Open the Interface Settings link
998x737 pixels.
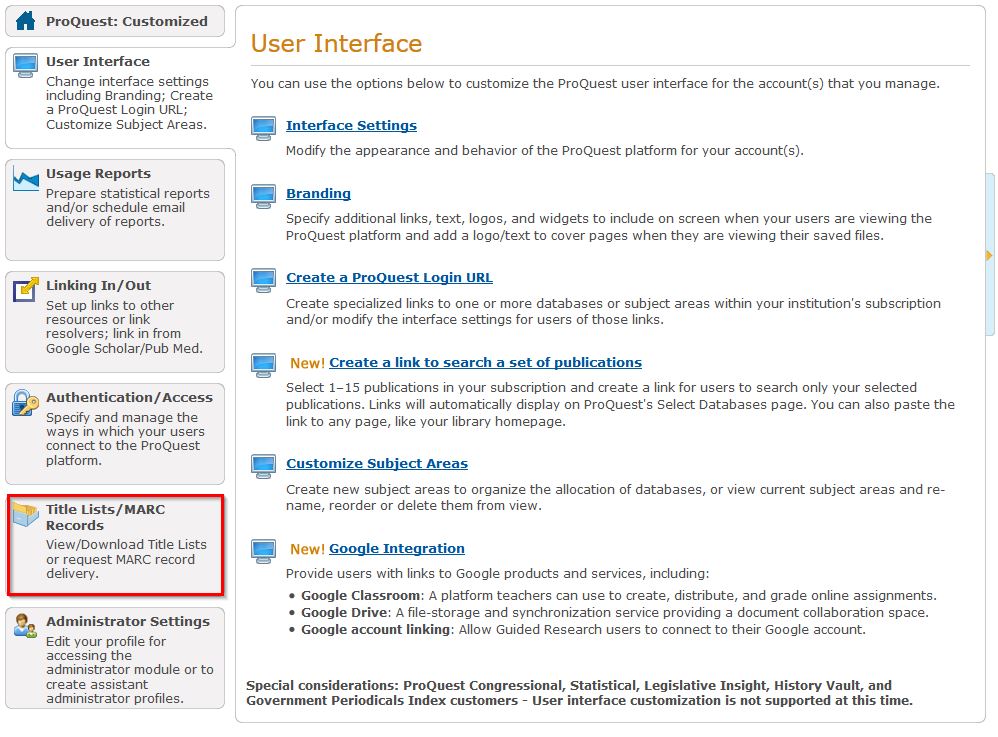351,126
